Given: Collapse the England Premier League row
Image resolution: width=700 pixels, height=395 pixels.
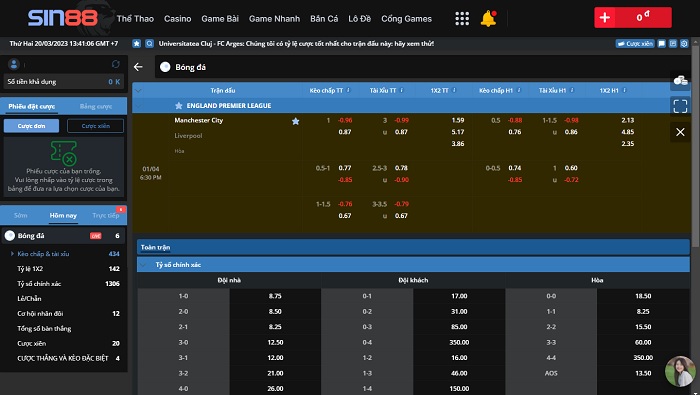Looking at the screenshot, I should tap(138, 106).
